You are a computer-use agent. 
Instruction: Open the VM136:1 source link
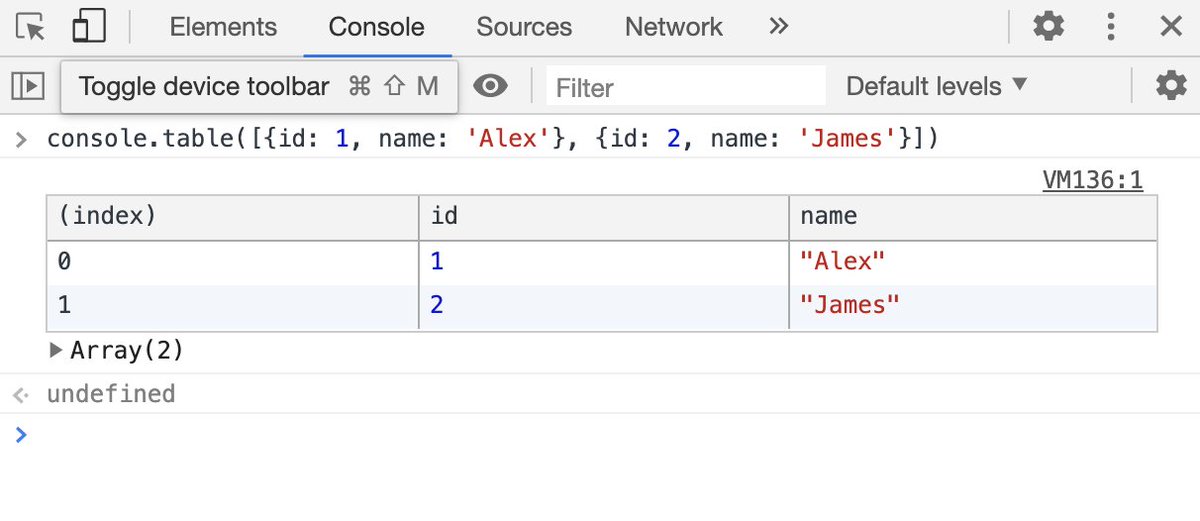coord(1092,180)
